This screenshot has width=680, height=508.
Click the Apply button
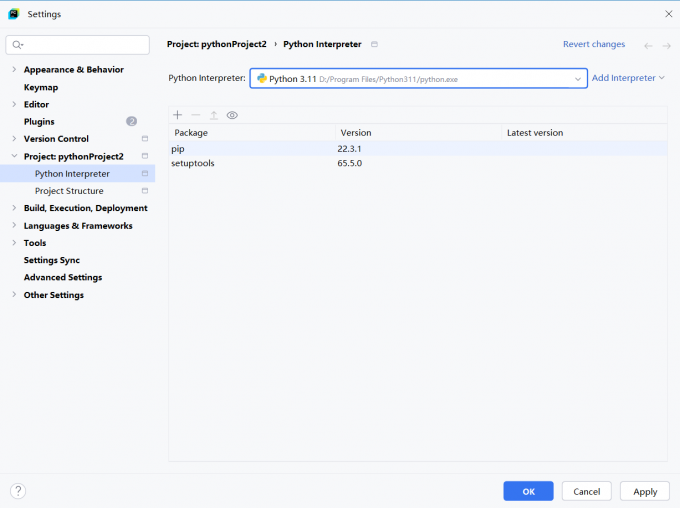coord(645,491)
